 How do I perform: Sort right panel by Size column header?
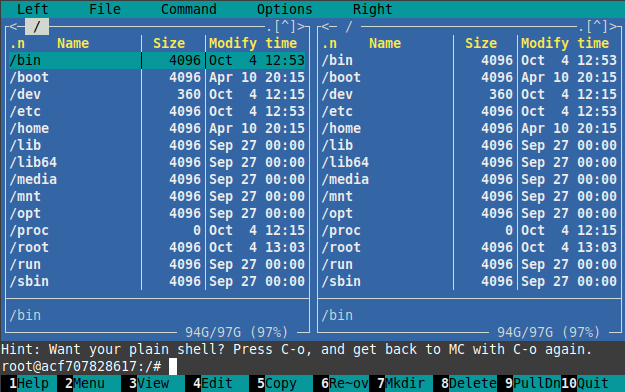[x=481, y=43]
